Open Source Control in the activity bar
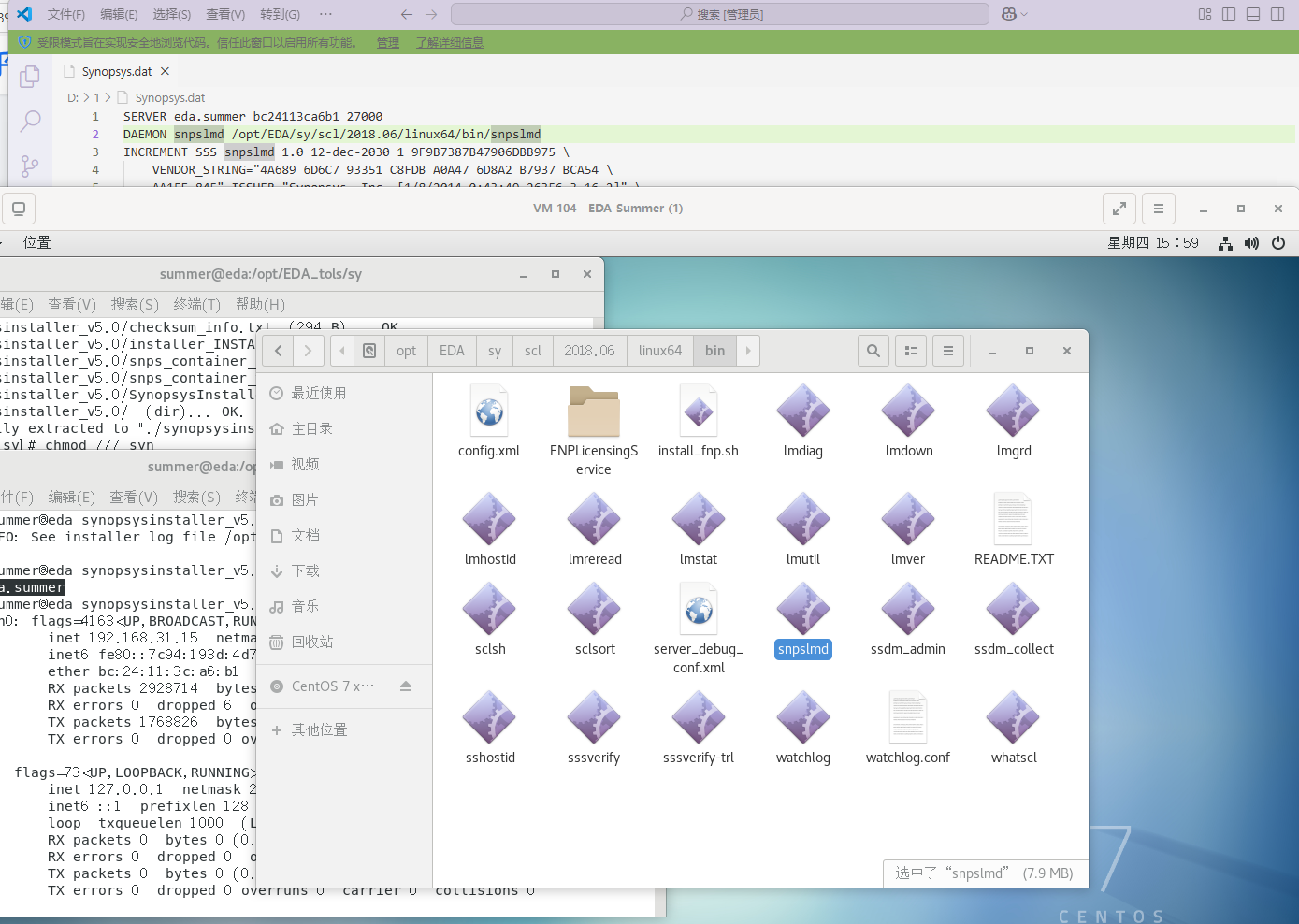Image resolution: width=1299 pixels, height=924 pixels. pyautogui.click(x=30, y=166)
